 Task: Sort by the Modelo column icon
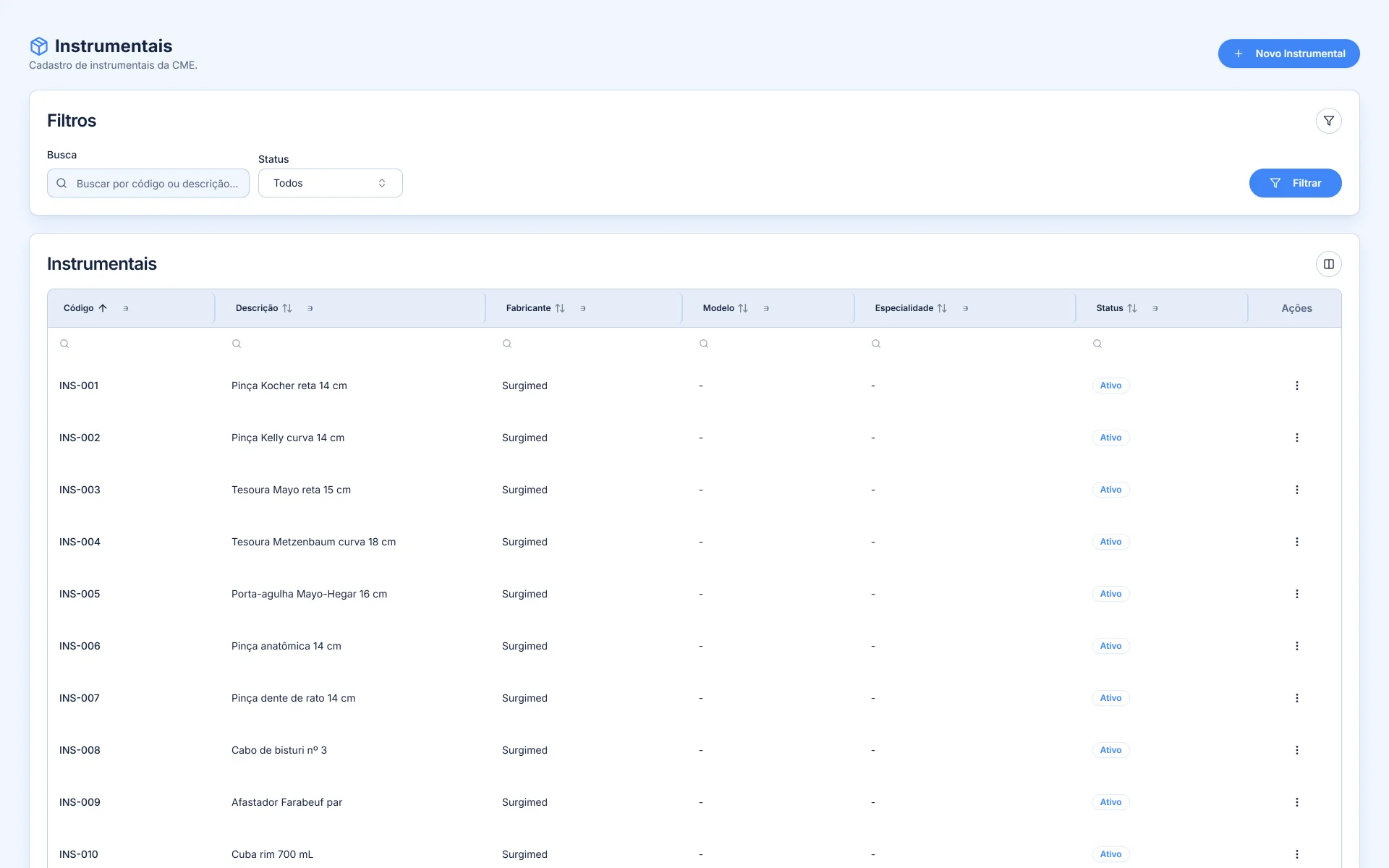[x=743, y=308]
